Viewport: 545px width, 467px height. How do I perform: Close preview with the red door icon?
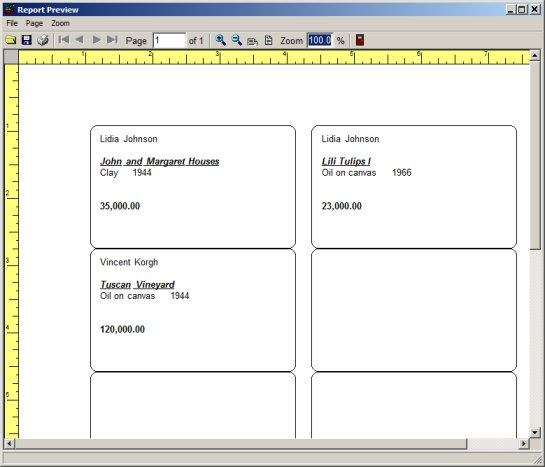360,40
